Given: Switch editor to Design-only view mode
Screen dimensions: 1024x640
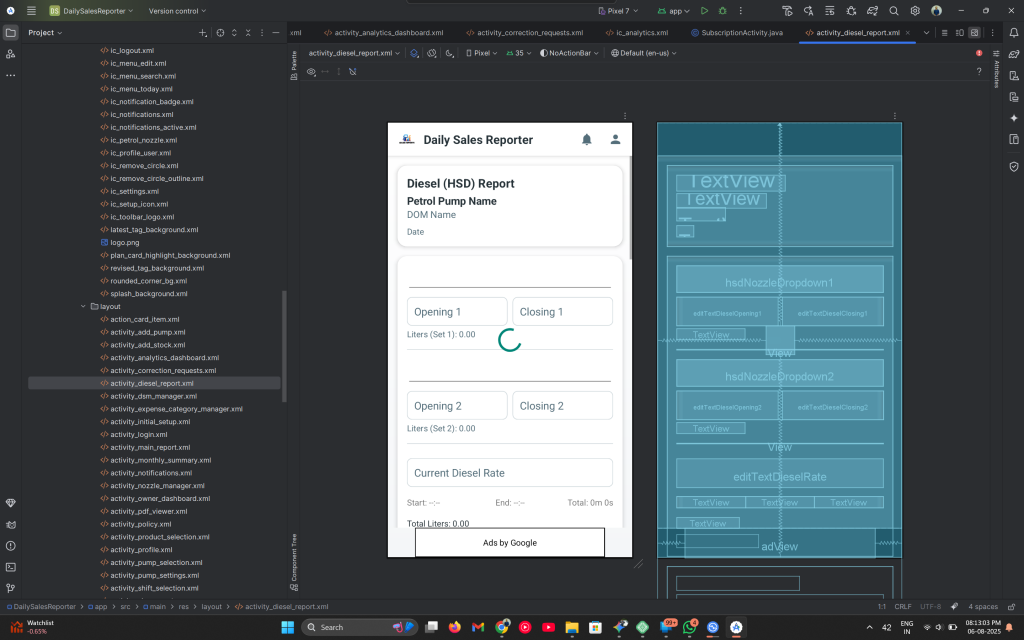Looking at the screenshot, I should (x=974, y=32).
